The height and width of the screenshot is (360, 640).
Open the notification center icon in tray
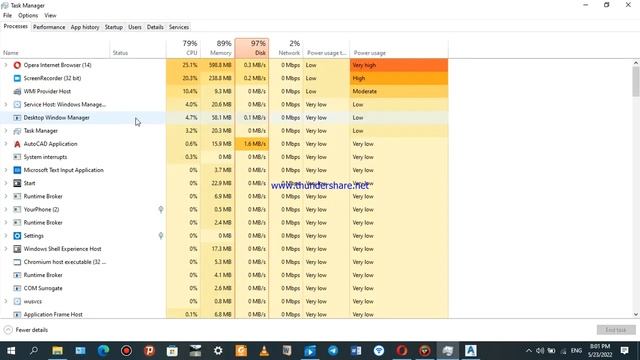point(624,351)
